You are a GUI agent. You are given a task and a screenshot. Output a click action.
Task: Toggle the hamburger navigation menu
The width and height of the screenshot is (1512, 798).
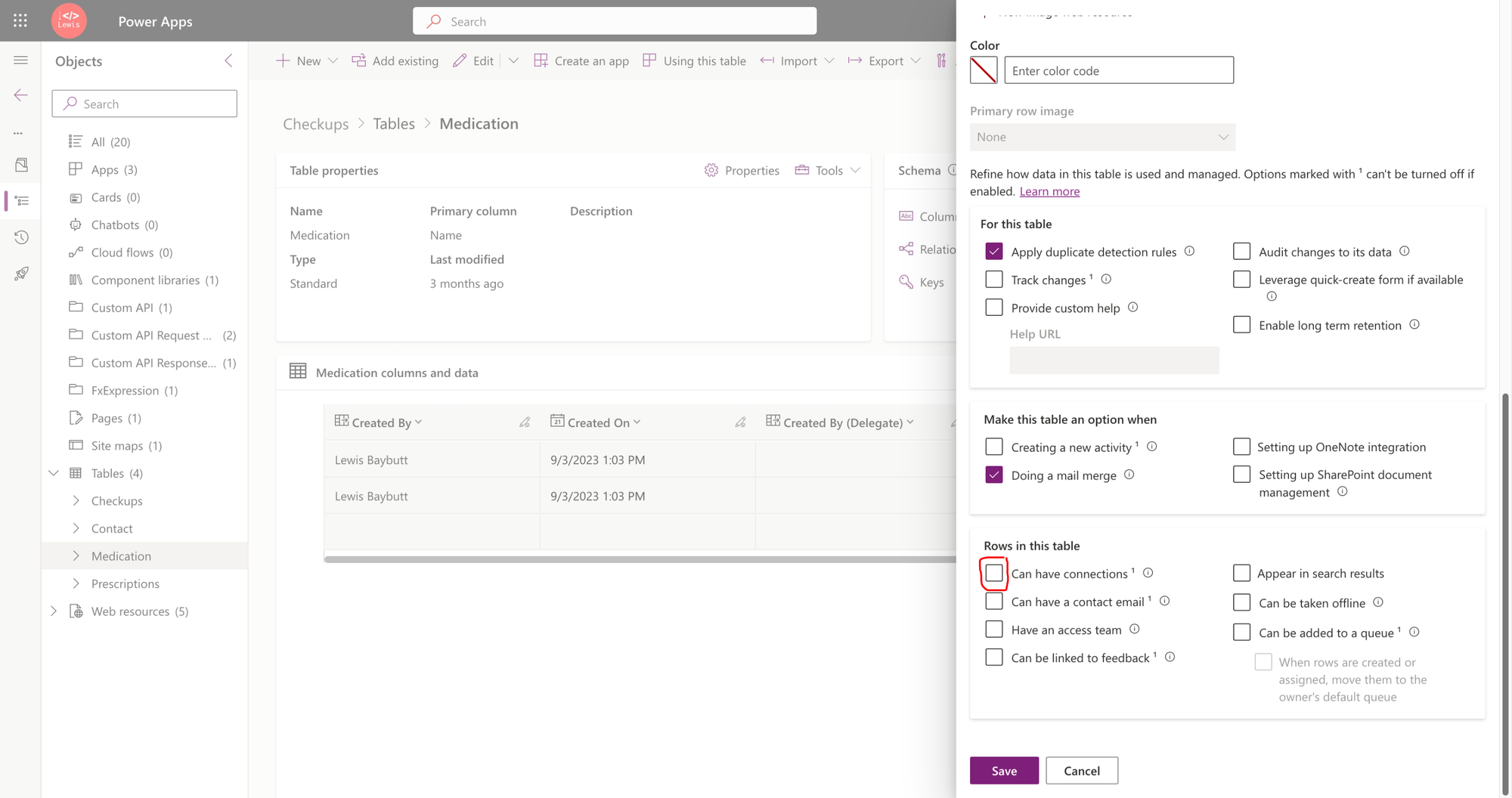click(20, 60)
